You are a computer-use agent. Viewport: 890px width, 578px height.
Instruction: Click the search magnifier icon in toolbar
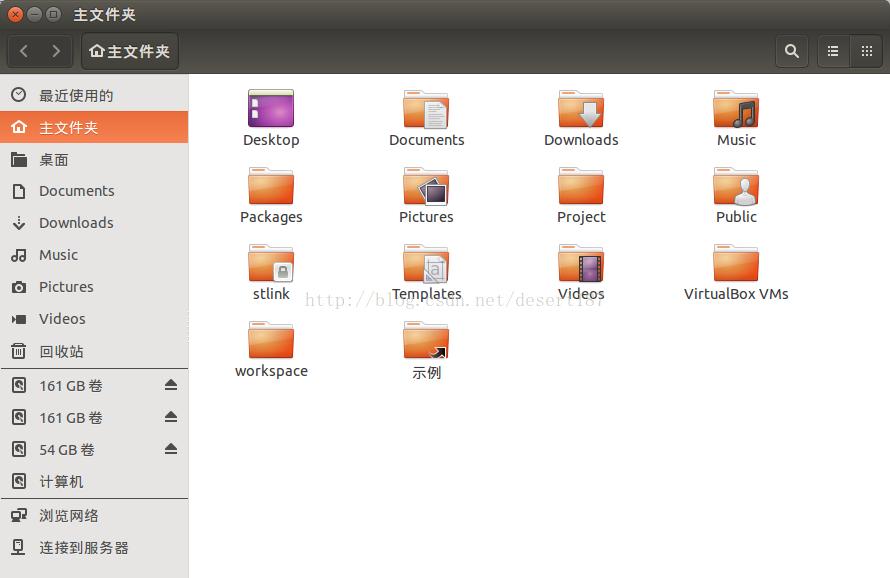(792, 51)
